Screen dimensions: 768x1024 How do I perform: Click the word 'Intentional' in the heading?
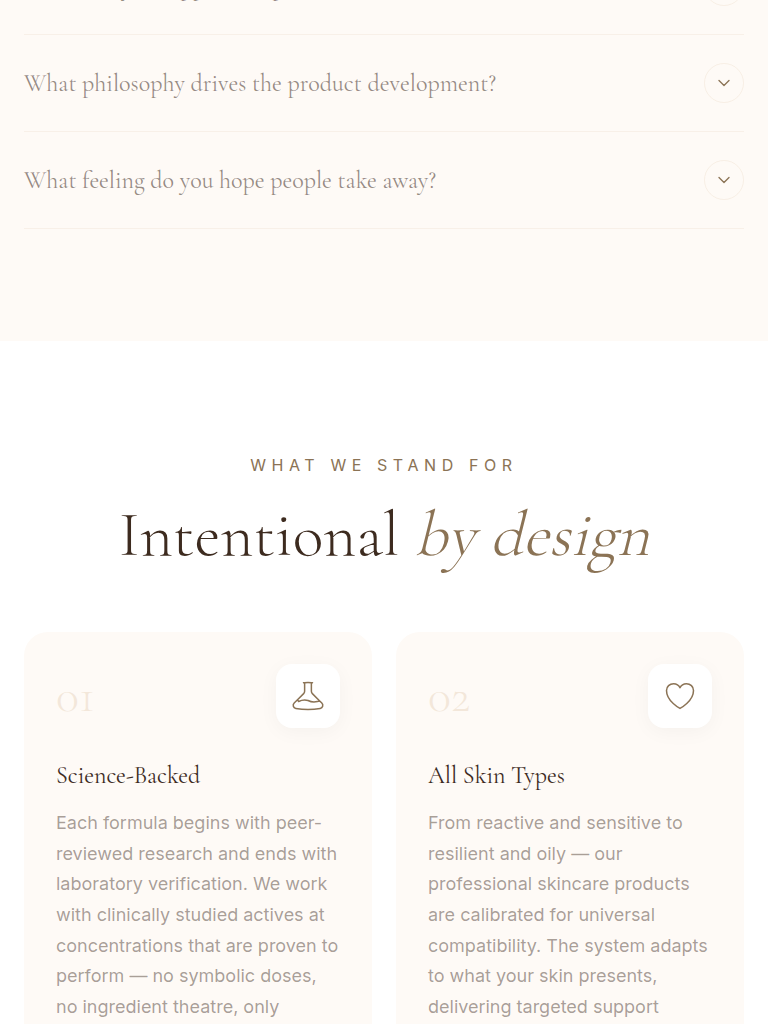(x=259, y=536)
